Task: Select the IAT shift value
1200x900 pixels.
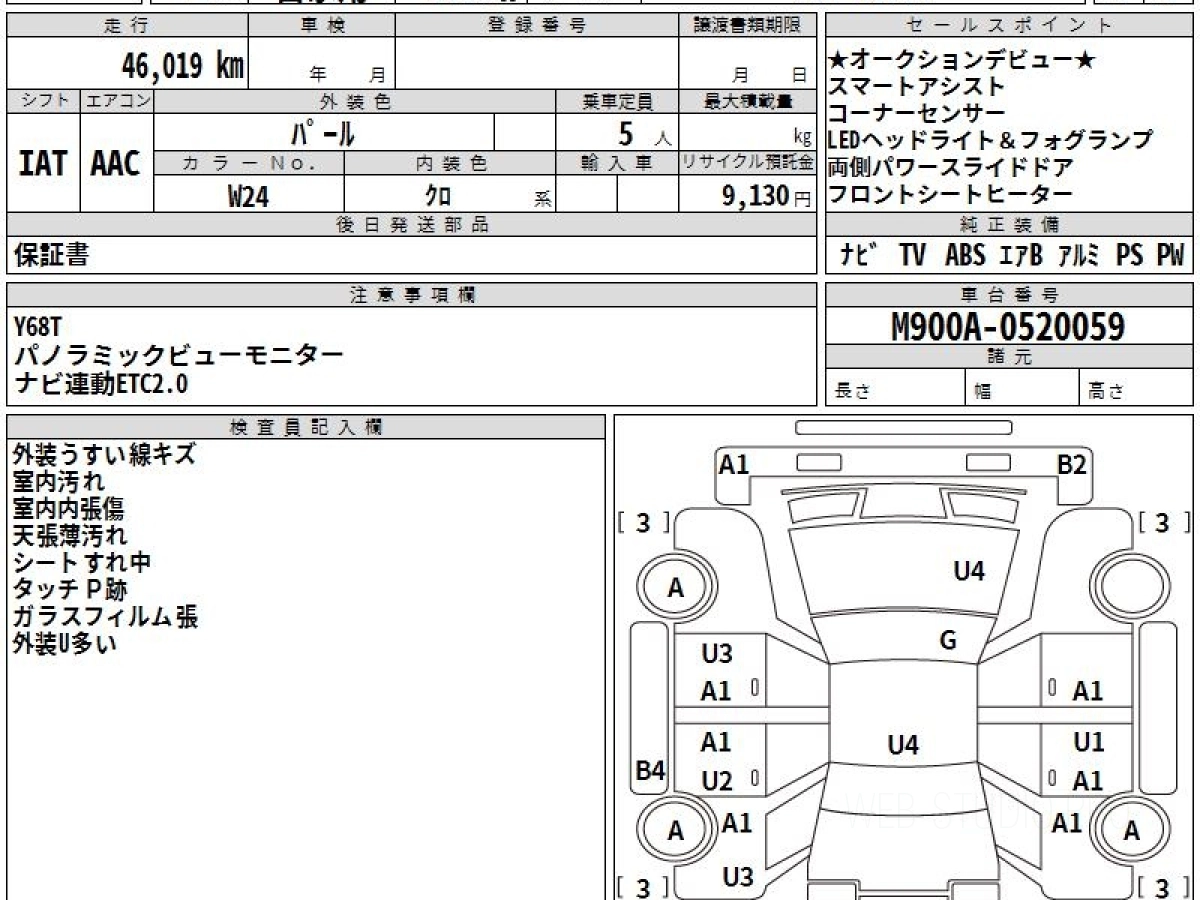Action: (43, 163)
